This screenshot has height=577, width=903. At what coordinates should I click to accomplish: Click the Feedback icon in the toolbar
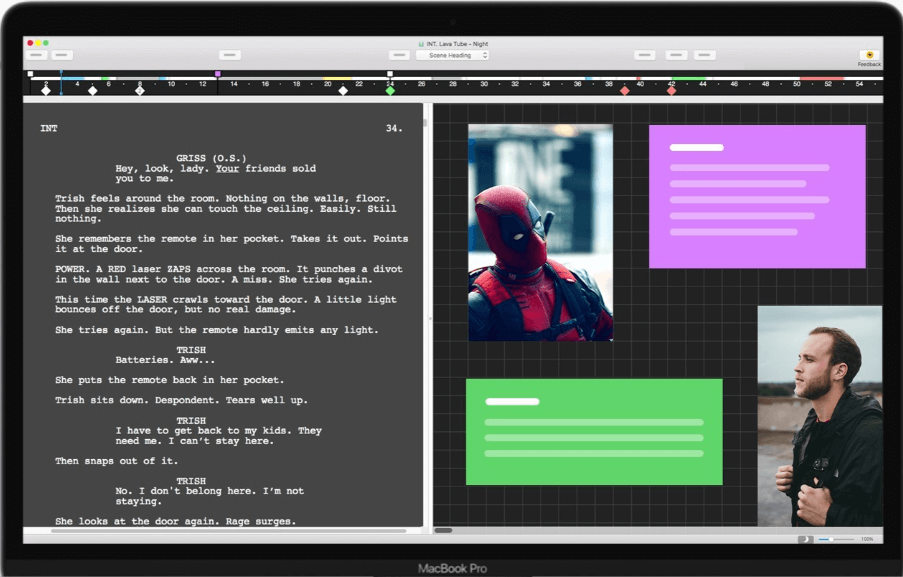(x=869, y=55)
